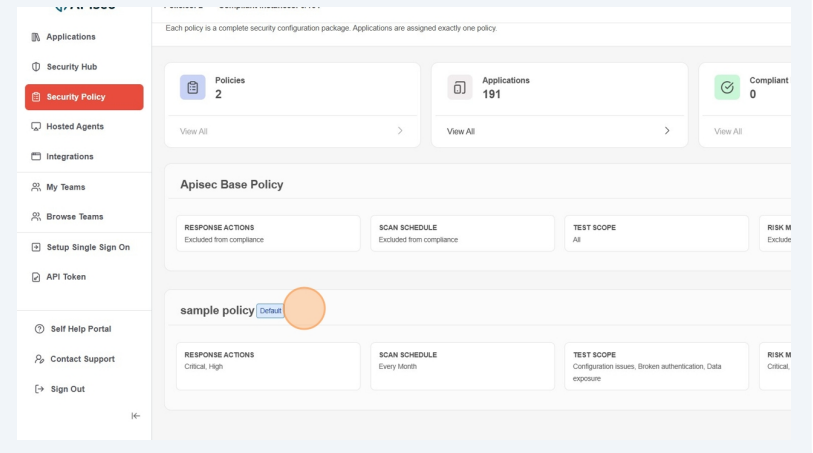Open the Security Policy menu item

(84, 97)
